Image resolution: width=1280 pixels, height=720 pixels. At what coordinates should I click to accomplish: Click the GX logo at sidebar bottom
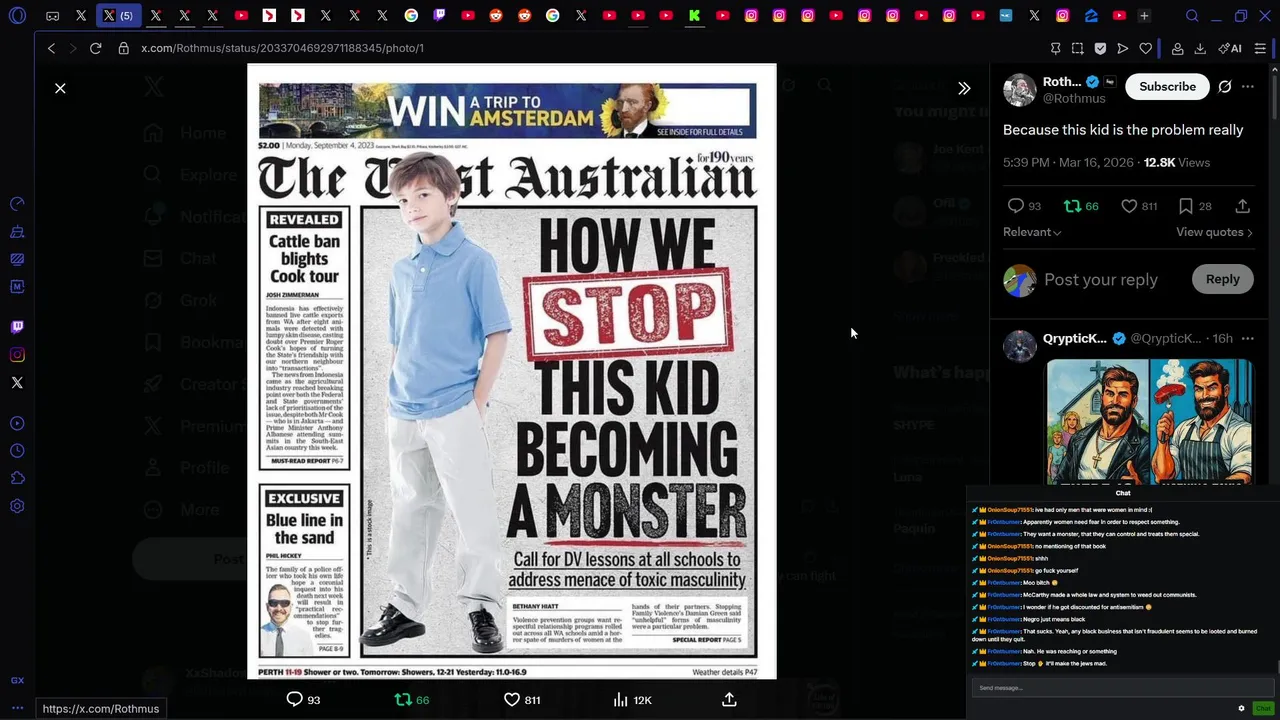[x=17, y=680]
